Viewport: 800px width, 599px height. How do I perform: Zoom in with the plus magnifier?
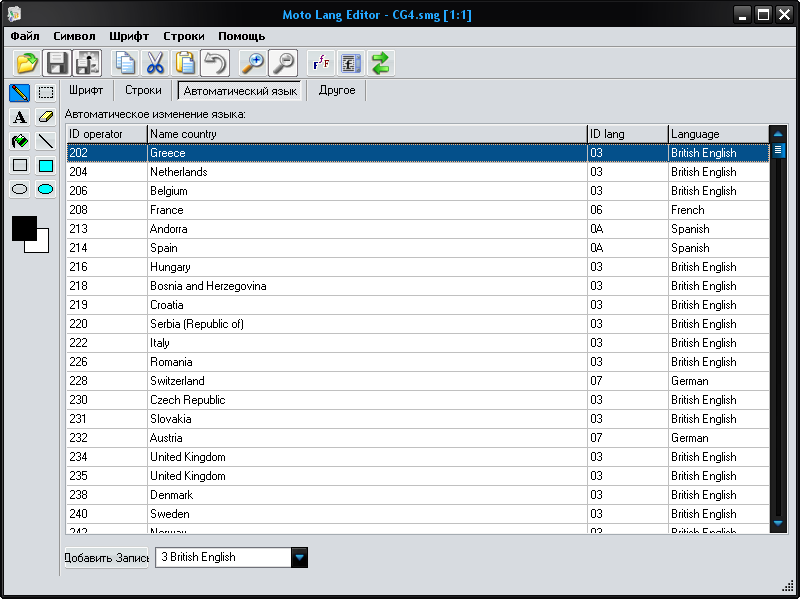[253, 63]
